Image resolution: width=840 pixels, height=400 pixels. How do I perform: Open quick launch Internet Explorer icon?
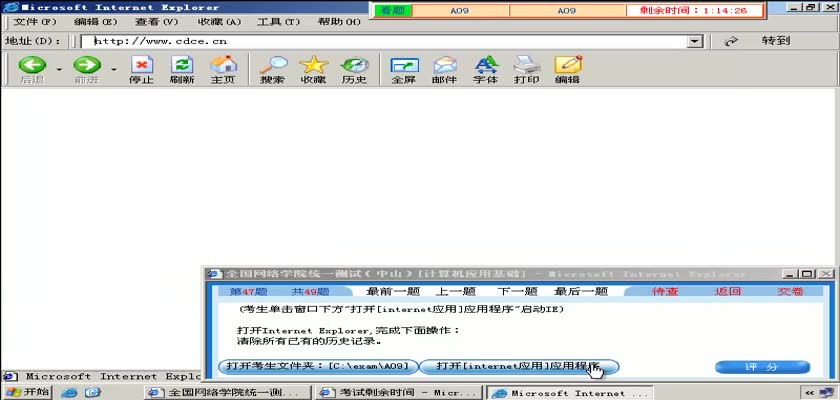pyautogui.click(x=69, y=393)
